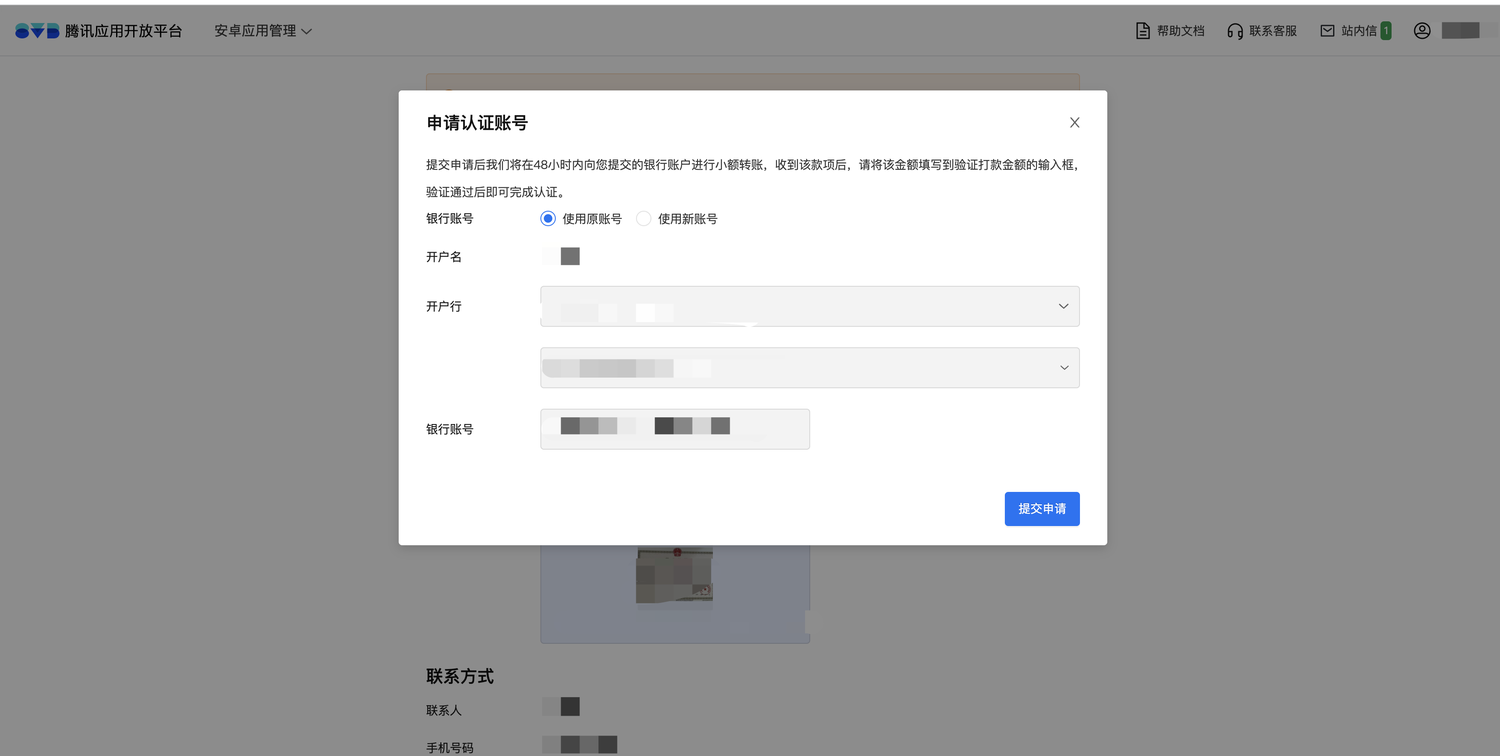Viewport: 1500px width, 756px height.
Task: Click the 腾讯应用开放平台 title text
Action: pyautogui.click(x=124, y=31)
